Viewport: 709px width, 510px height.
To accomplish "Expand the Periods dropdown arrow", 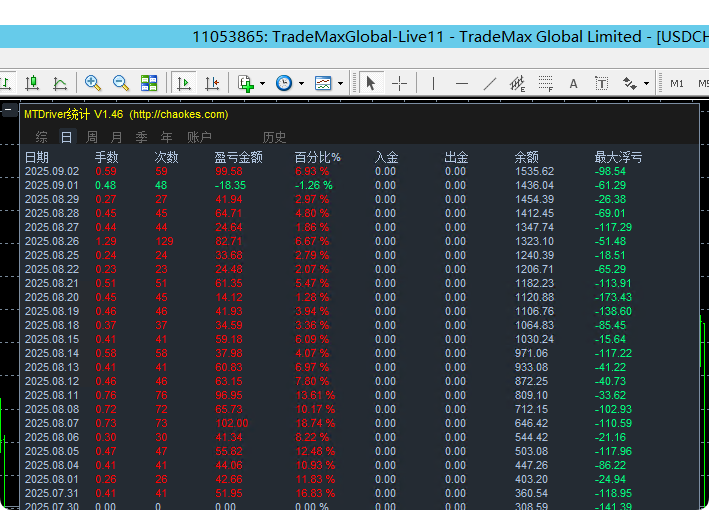I will [x=301, y=84].
